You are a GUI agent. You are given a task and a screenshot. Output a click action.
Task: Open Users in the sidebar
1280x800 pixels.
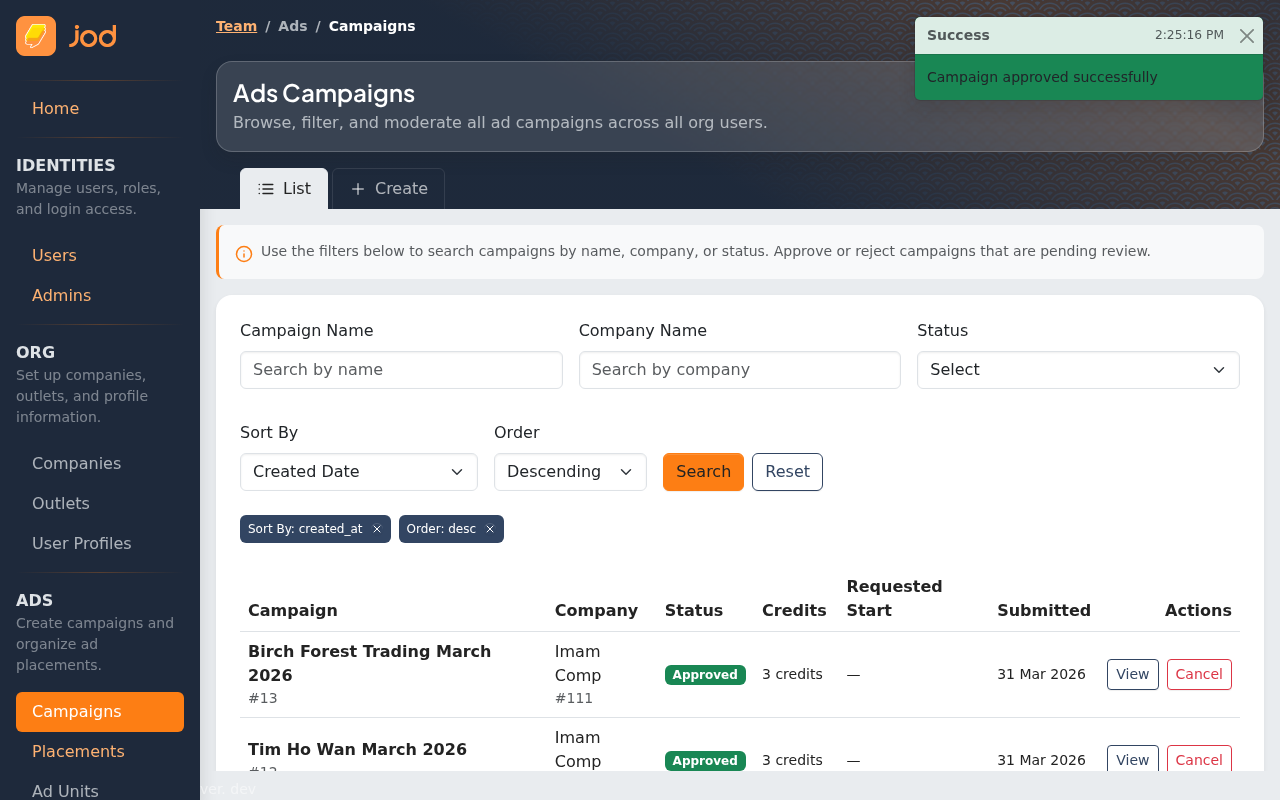click(54, 256)
